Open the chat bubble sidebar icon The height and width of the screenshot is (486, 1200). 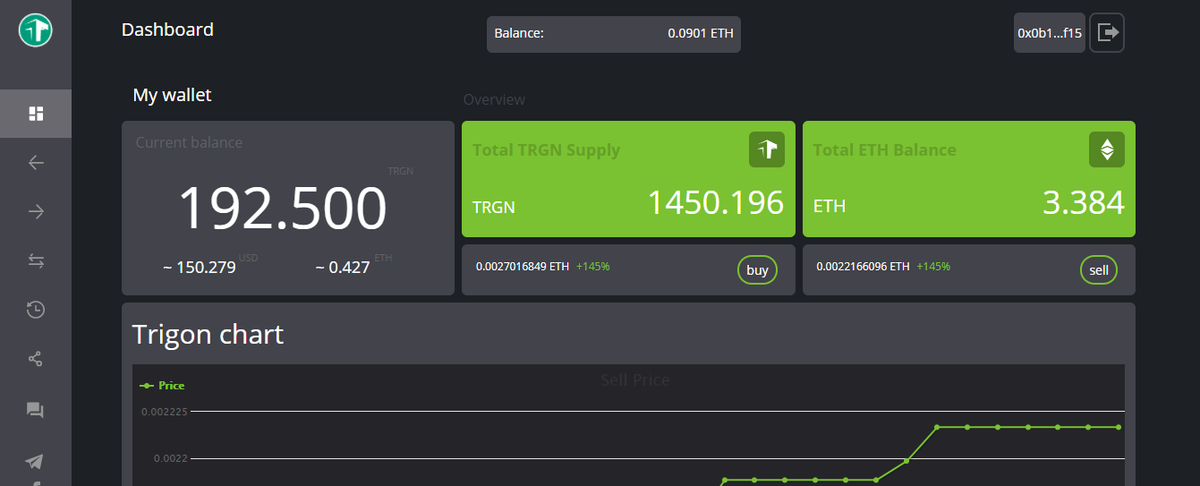[x=35, y=409]
